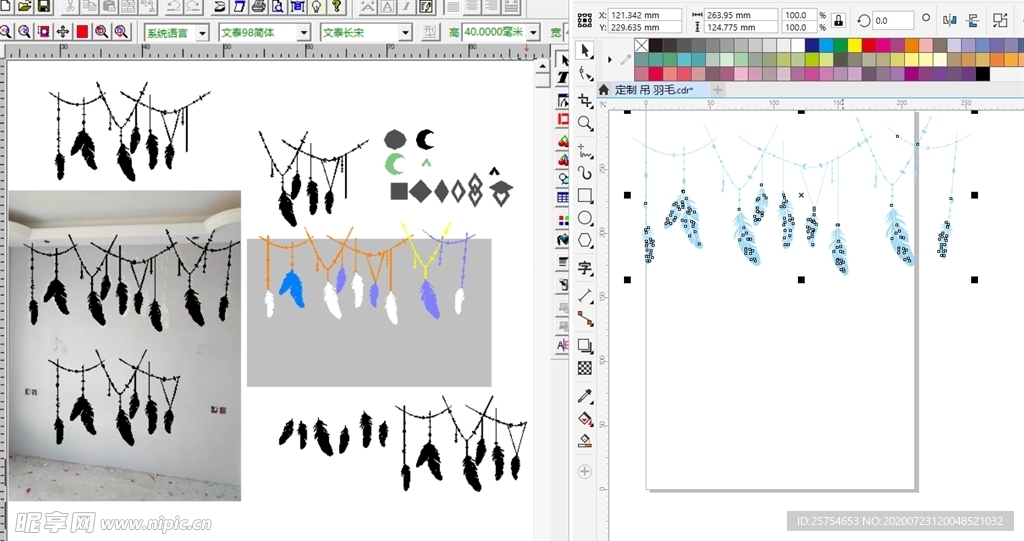Viewport: 1024px width, 541px height.
Task: Expand the 文泰长宋 font dropdown
Action: click(405, 33)
